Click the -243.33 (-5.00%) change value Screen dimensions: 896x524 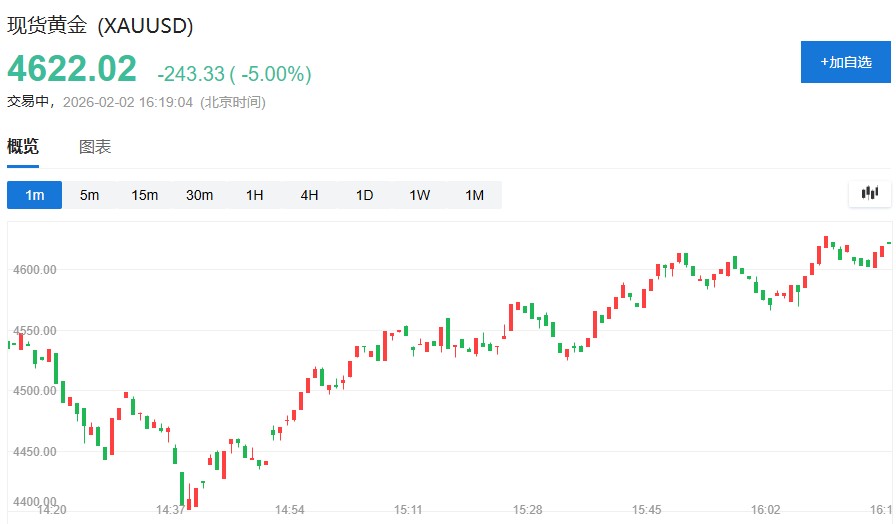pyautogui.click(x=234, y=74)
